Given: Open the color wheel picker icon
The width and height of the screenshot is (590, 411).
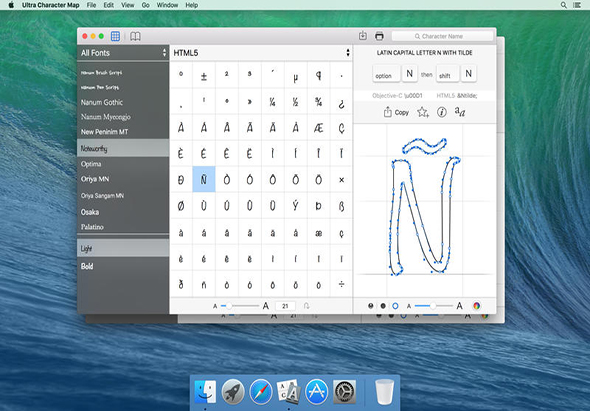Looking at the screenshot, I should pyautogui.click(x=476, y=306).
